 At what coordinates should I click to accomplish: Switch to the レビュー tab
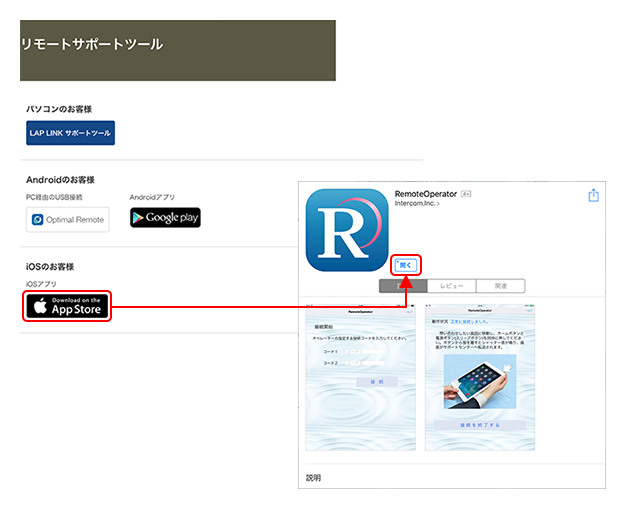452,286
